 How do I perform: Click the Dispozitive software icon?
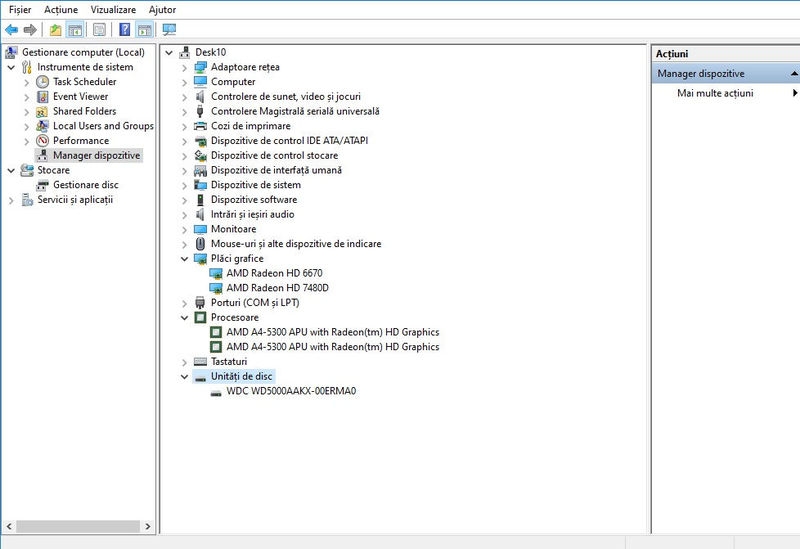click(x=201, y=199)
